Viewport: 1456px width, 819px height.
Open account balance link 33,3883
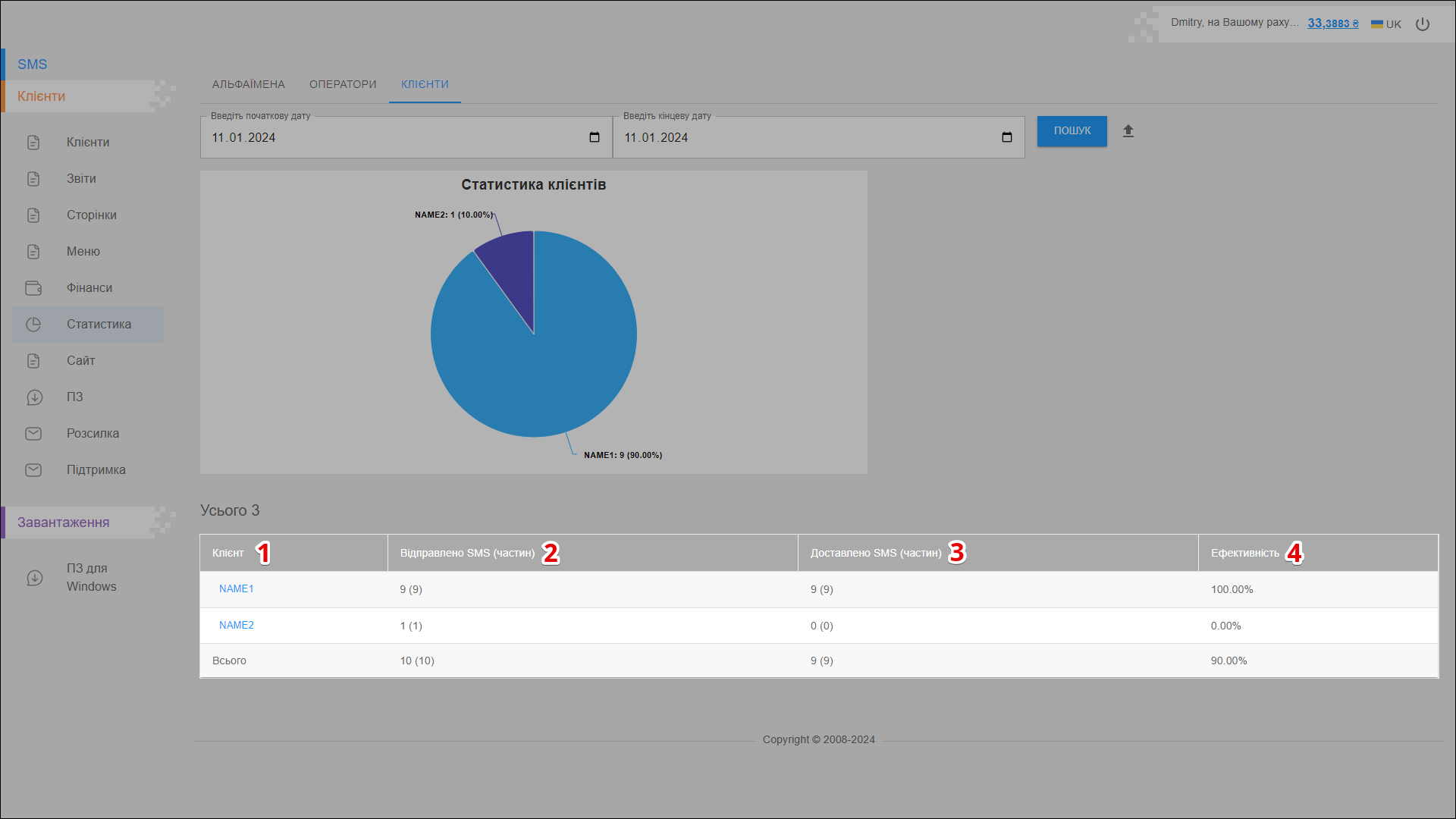click(1332, 24)
